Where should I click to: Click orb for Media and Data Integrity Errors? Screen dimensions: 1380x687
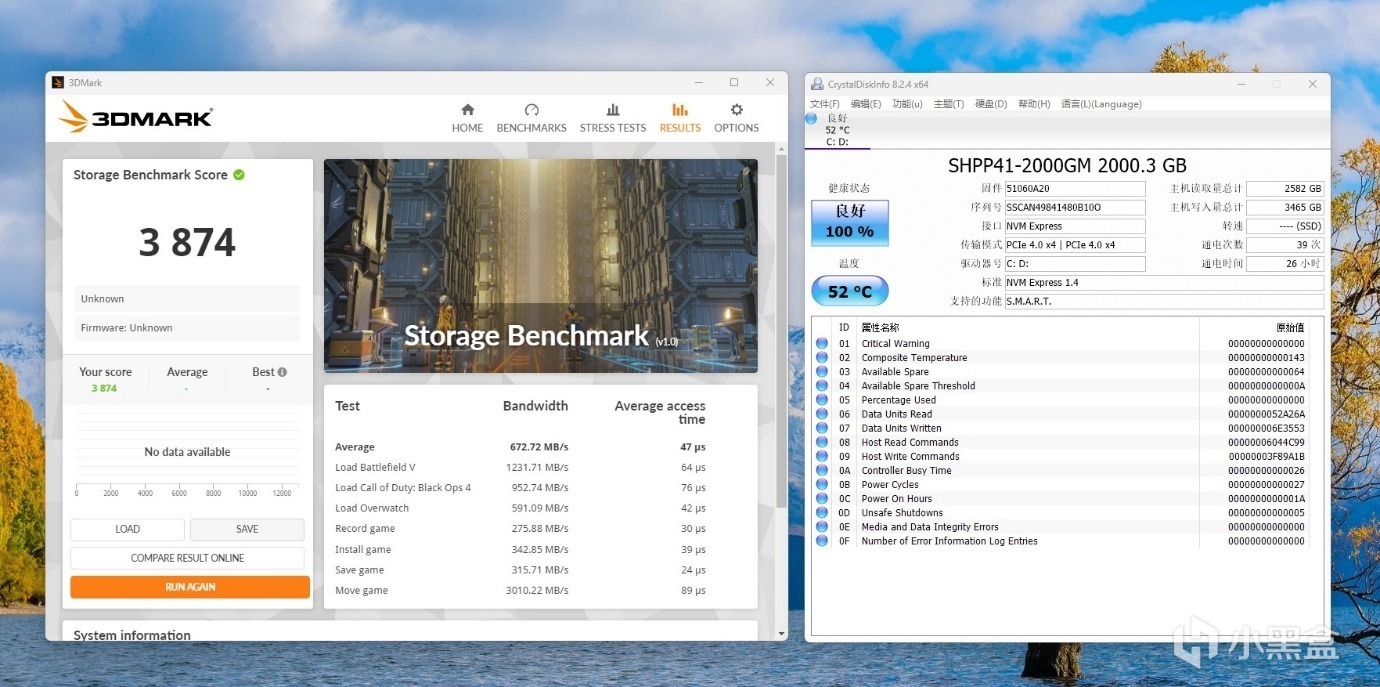pos(822,527)
